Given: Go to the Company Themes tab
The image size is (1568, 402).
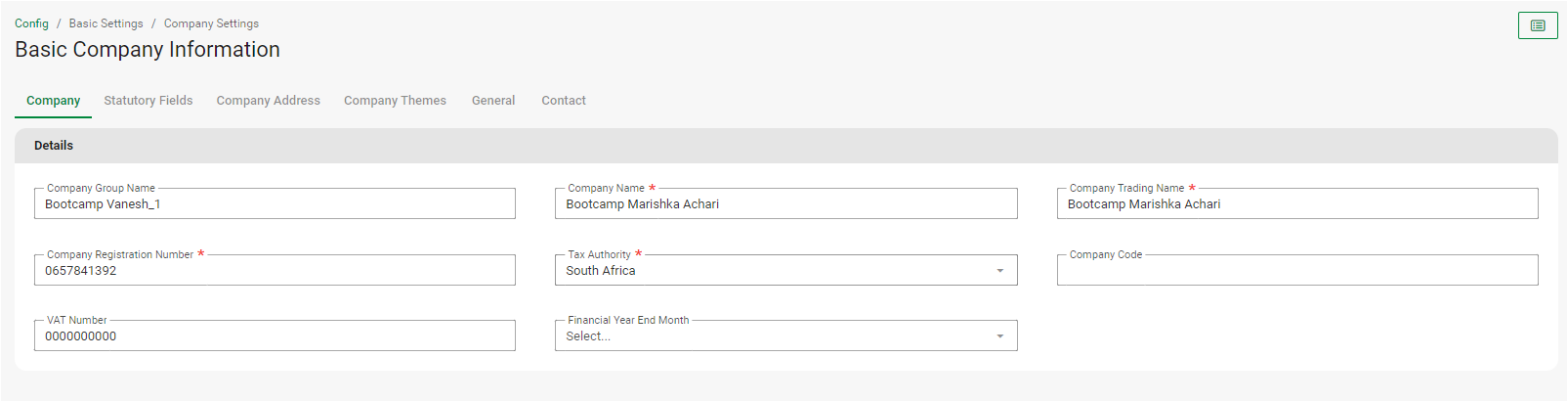Looking at the screenshot, I should tap(395, 101).
